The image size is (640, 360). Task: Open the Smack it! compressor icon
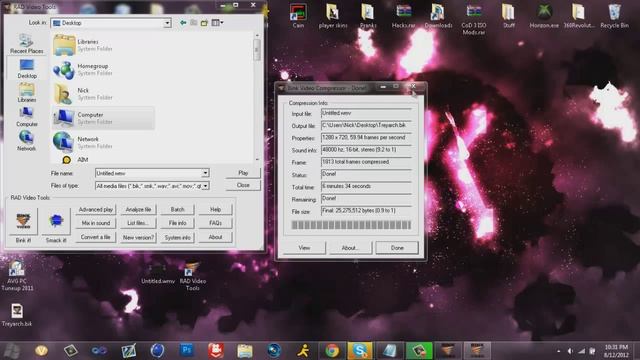pos(56,221)
